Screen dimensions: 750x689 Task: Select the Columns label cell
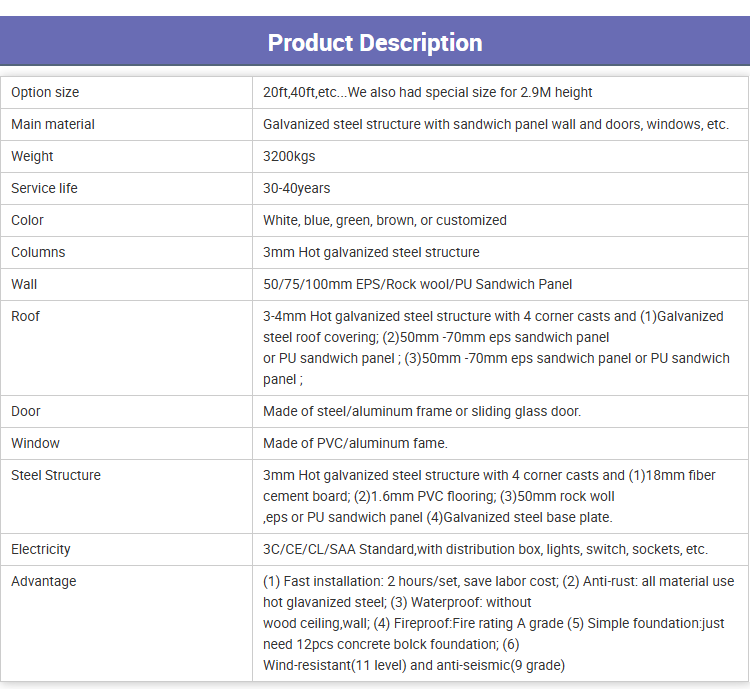click(126, 253)
